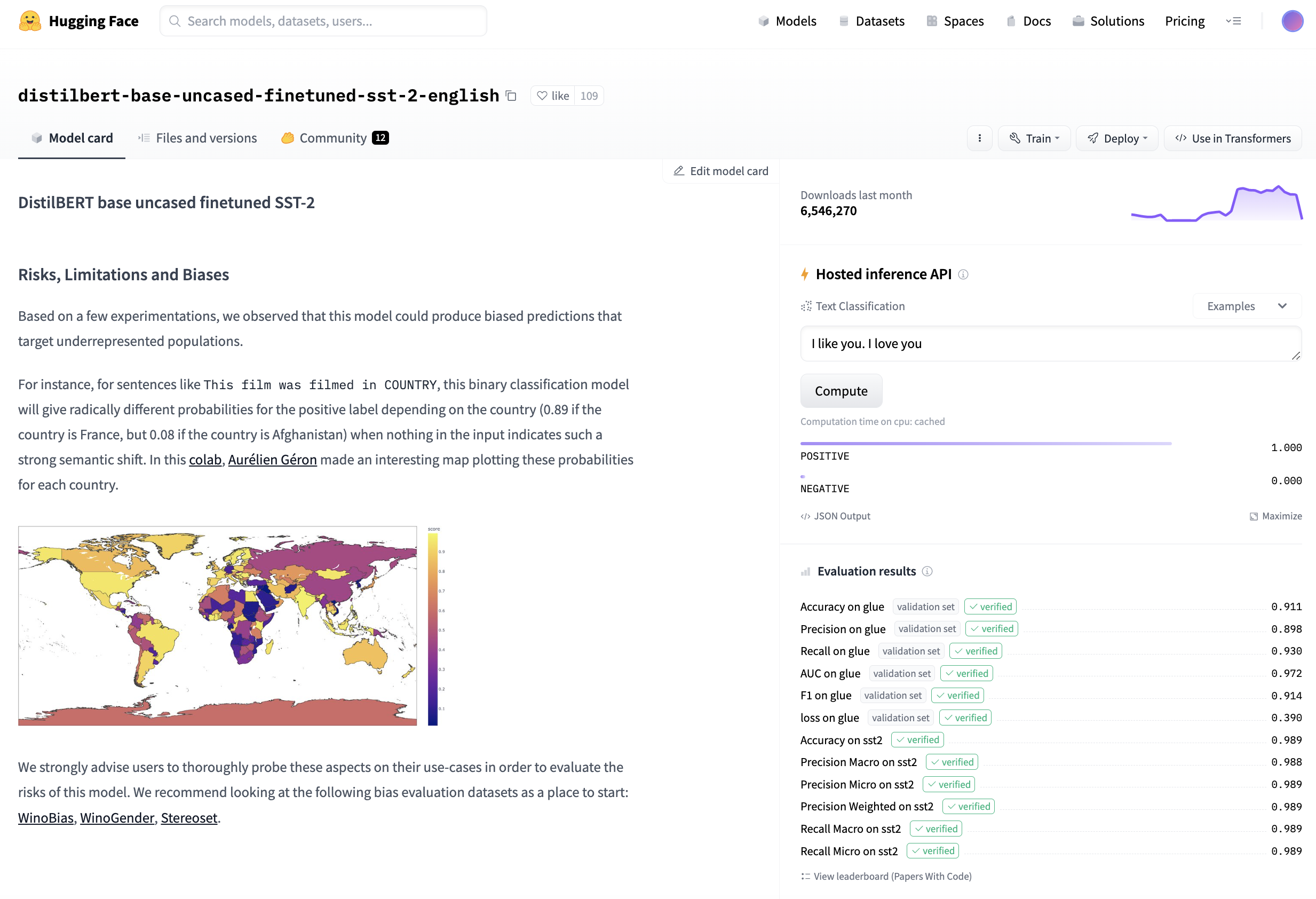This screenshot has height=899, width=1316.
Task: Focus the search models input field
Action: pos(323,21)
